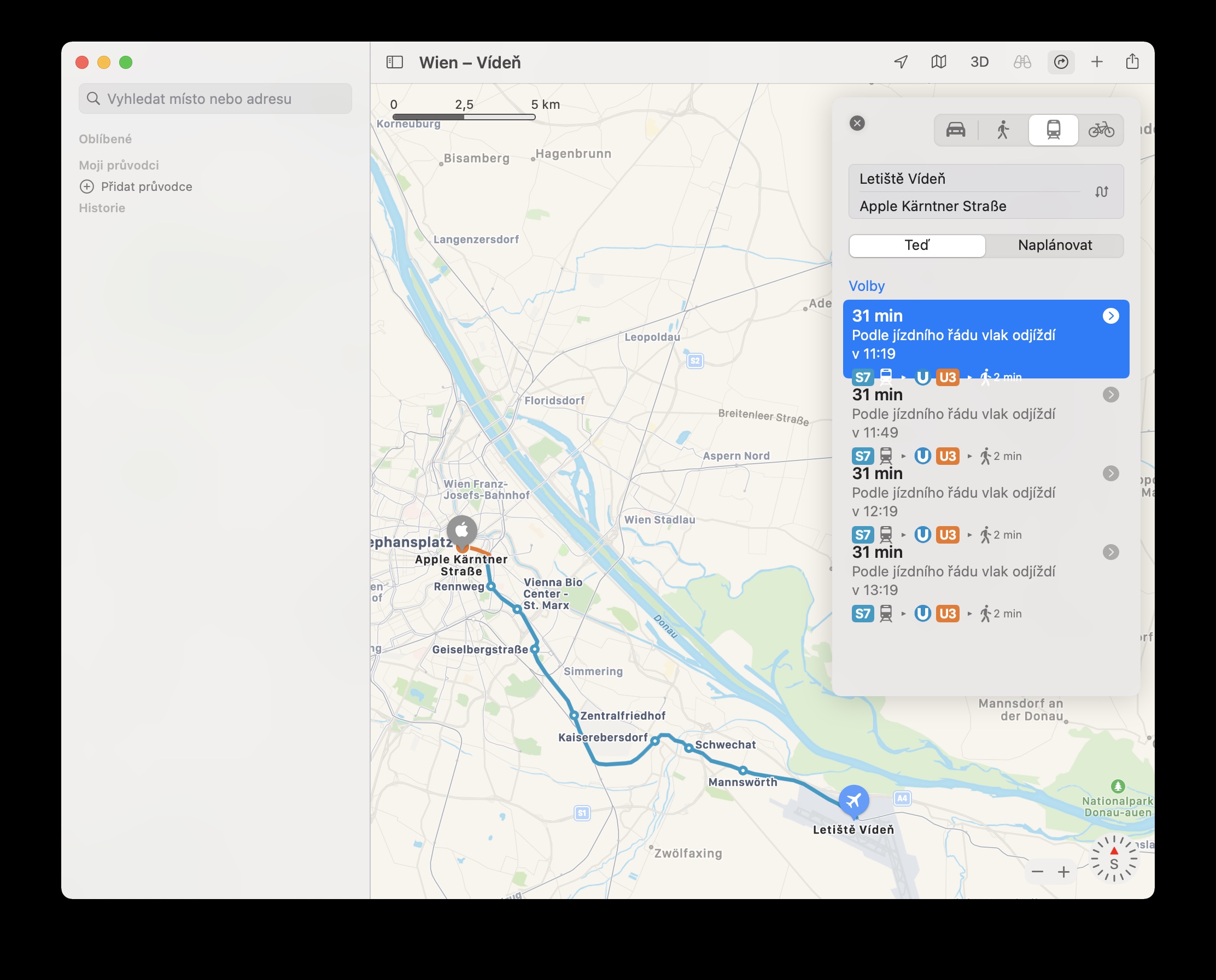Select the transit directions mode icon
The height and width of the screenshot is (980, 1216).
pos(1053,130)
